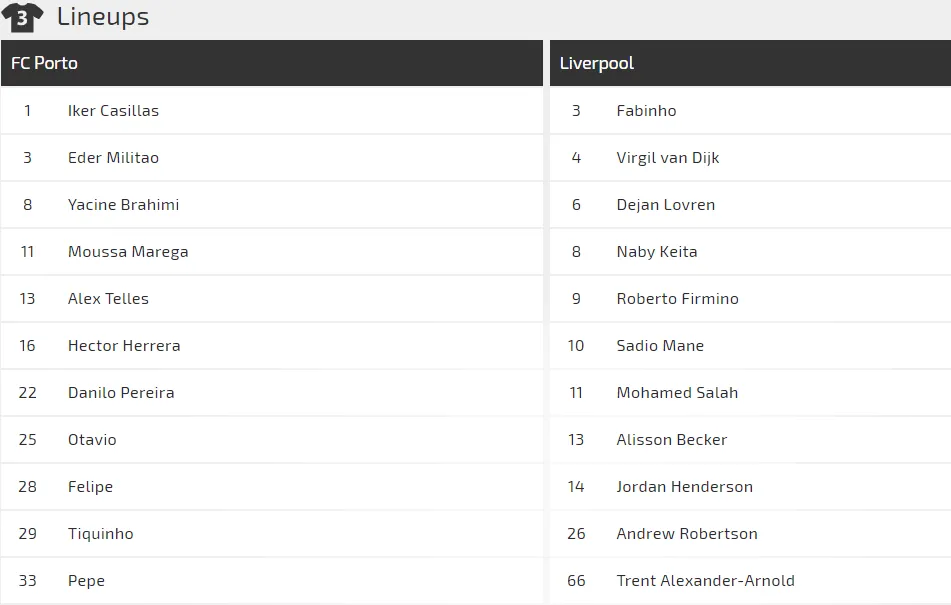Viewport: 951px width, 605px height.
Task: Open Roberto Firmino's profile
Action: pos(677,299)
